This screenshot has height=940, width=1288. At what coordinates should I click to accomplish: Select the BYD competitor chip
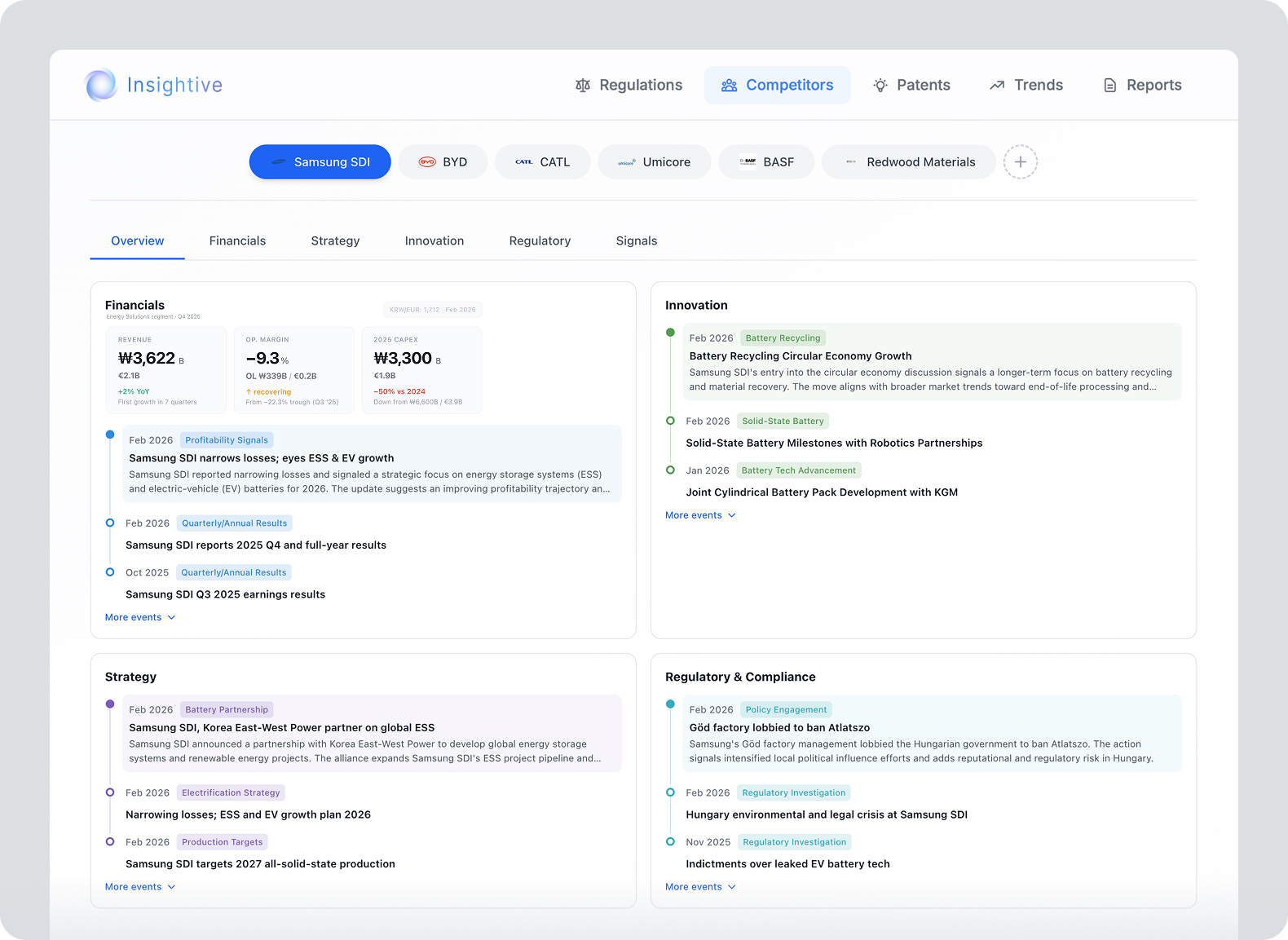pyautogui.click(x=443, y=162)
